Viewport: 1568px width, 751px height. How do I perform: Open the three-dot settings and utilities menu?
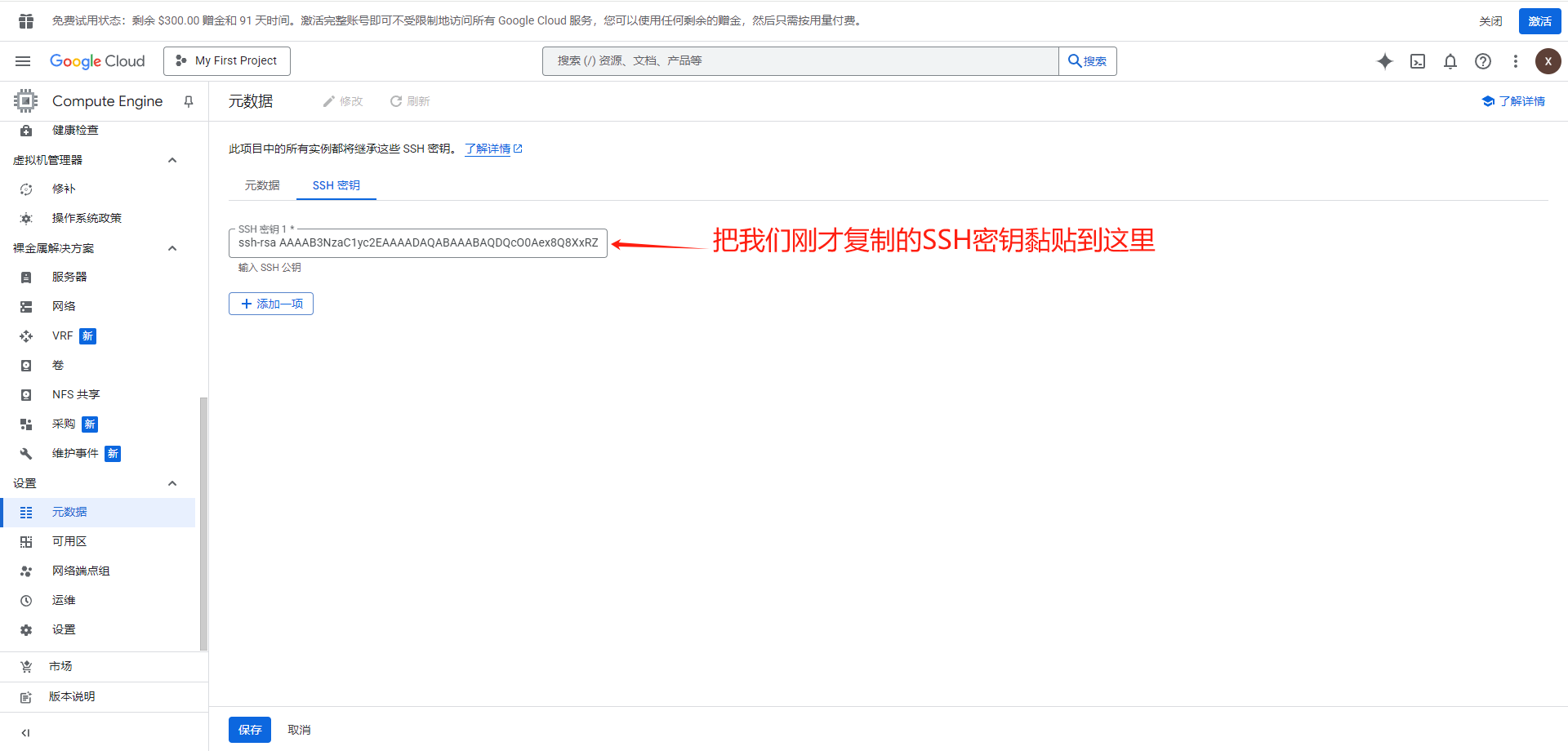coord(1516,61)
